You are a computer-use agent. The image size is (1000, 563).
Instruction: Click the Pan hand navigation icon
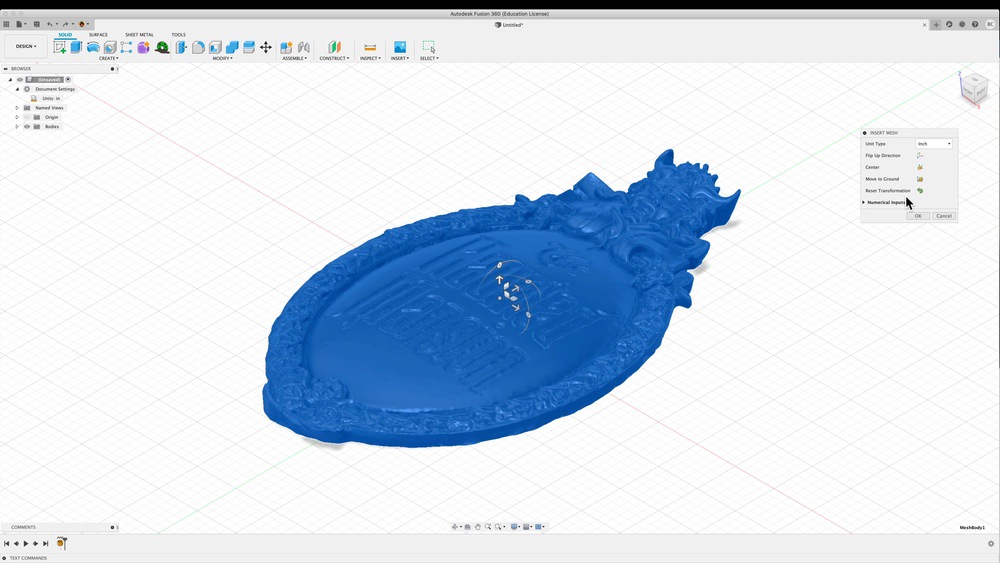(x=478, y=527)
